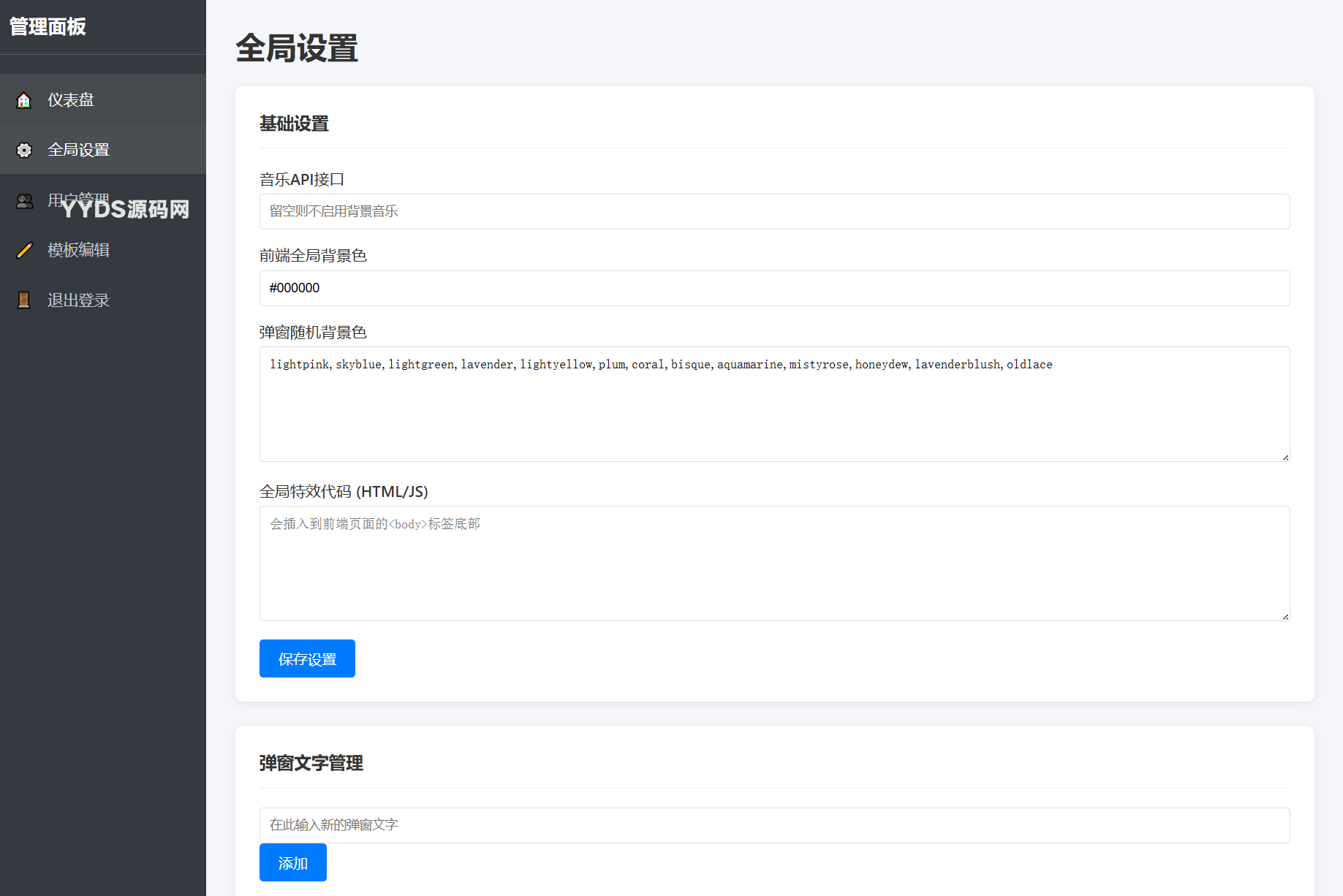Go to the 模板编辑 page
The height and width of the screenshot is (896, 1343).
(x=78, y=250)
